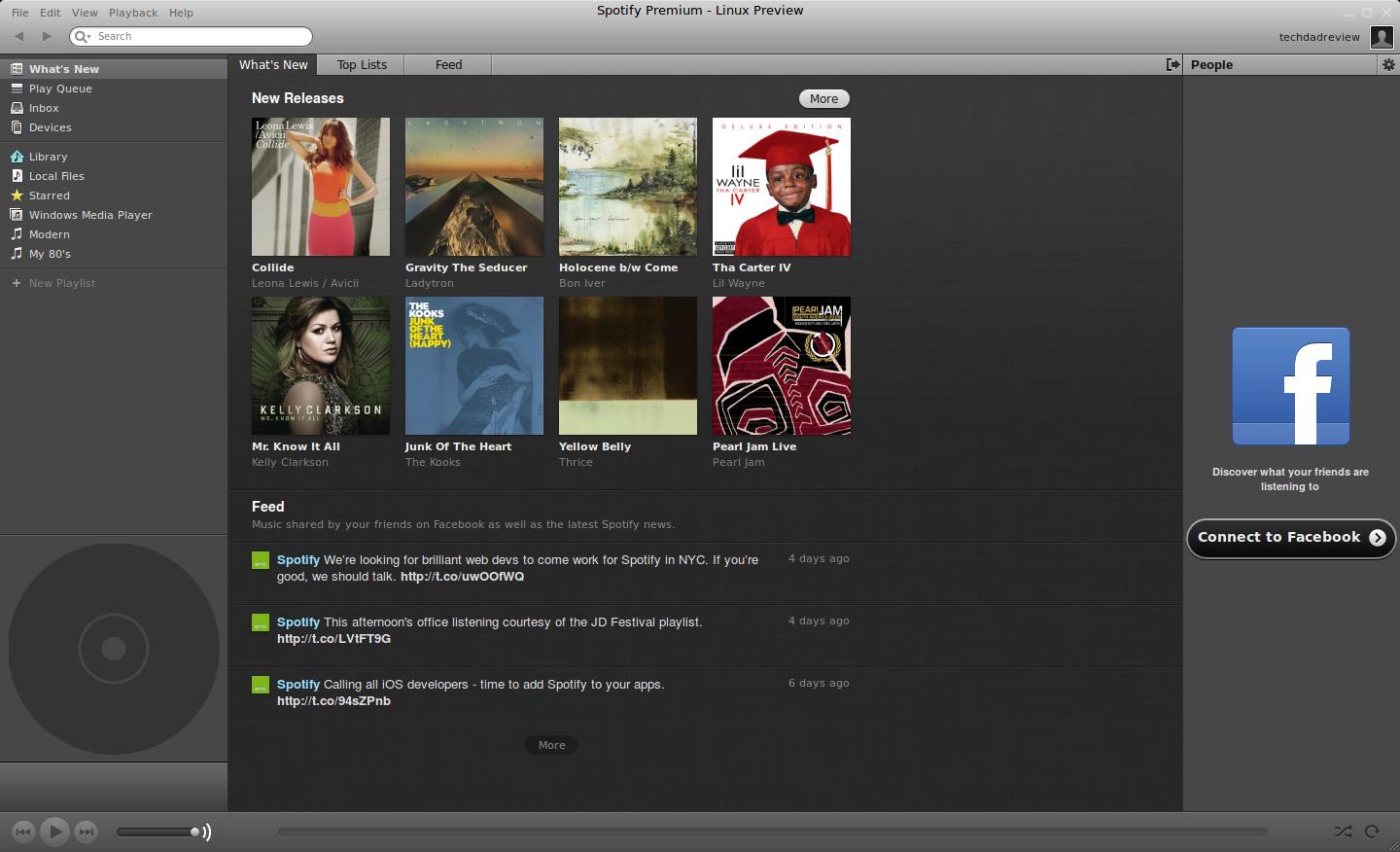Image resolution: width=1400 pixels, height=852 pixels.
Task: Open Holocene b/w Come album cover
Action: tap(628, 187)
